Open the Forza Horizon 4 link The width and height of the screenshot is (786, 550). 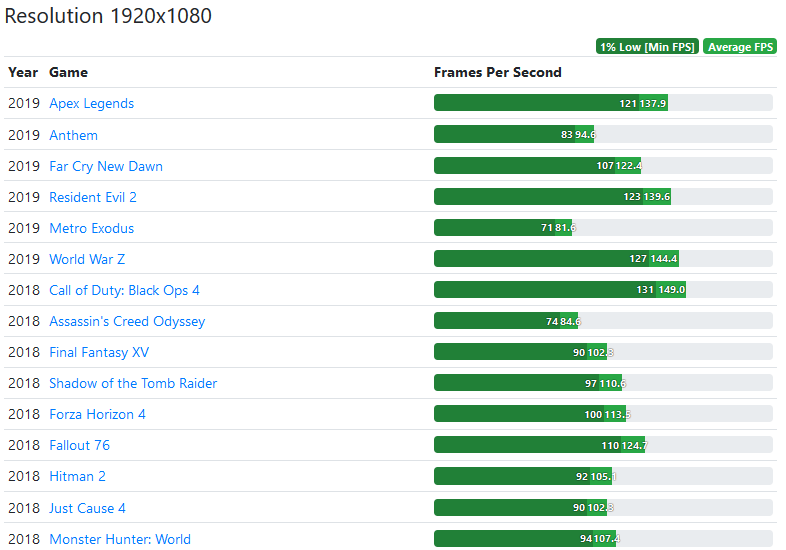click(x=97, y=414)
